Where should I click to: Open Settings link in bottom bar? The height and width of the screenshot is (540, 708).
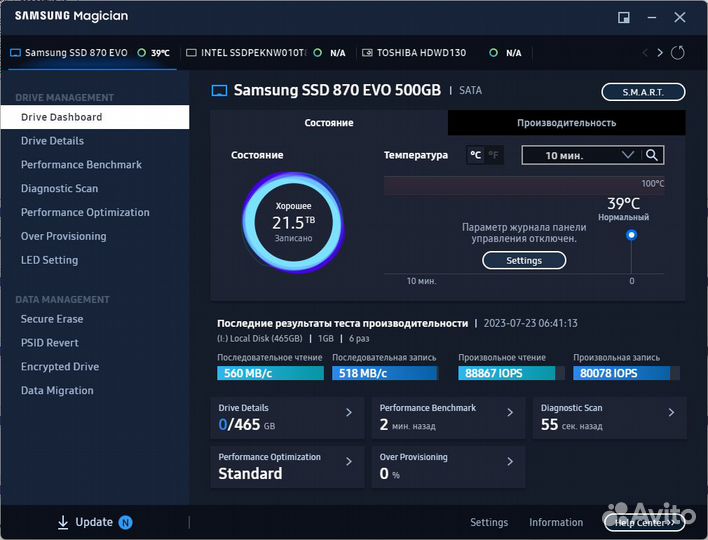489,522
